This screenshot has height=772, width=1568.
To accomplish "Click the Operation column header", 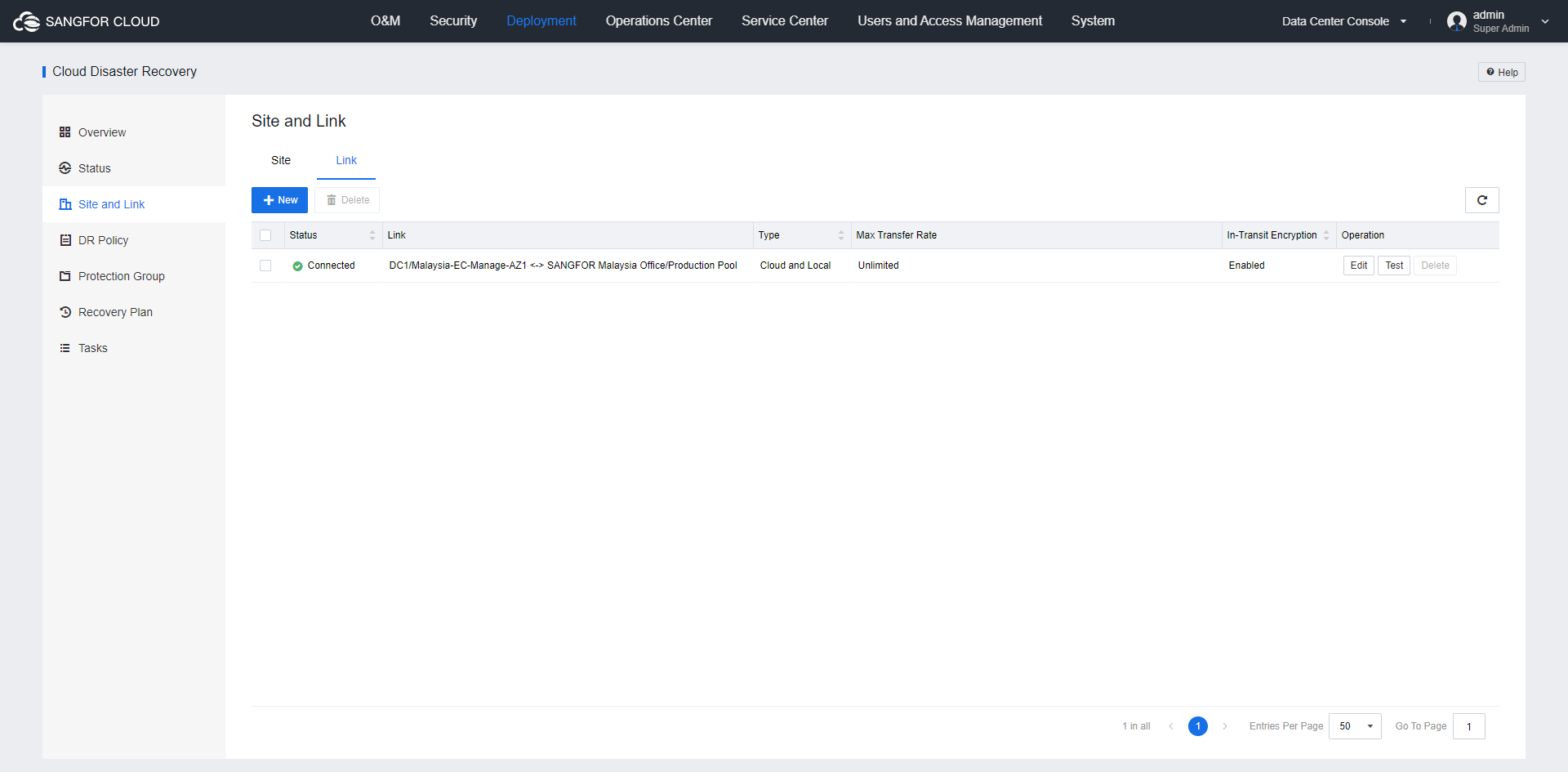I will pyautogui.click(x=1362, y=235).
